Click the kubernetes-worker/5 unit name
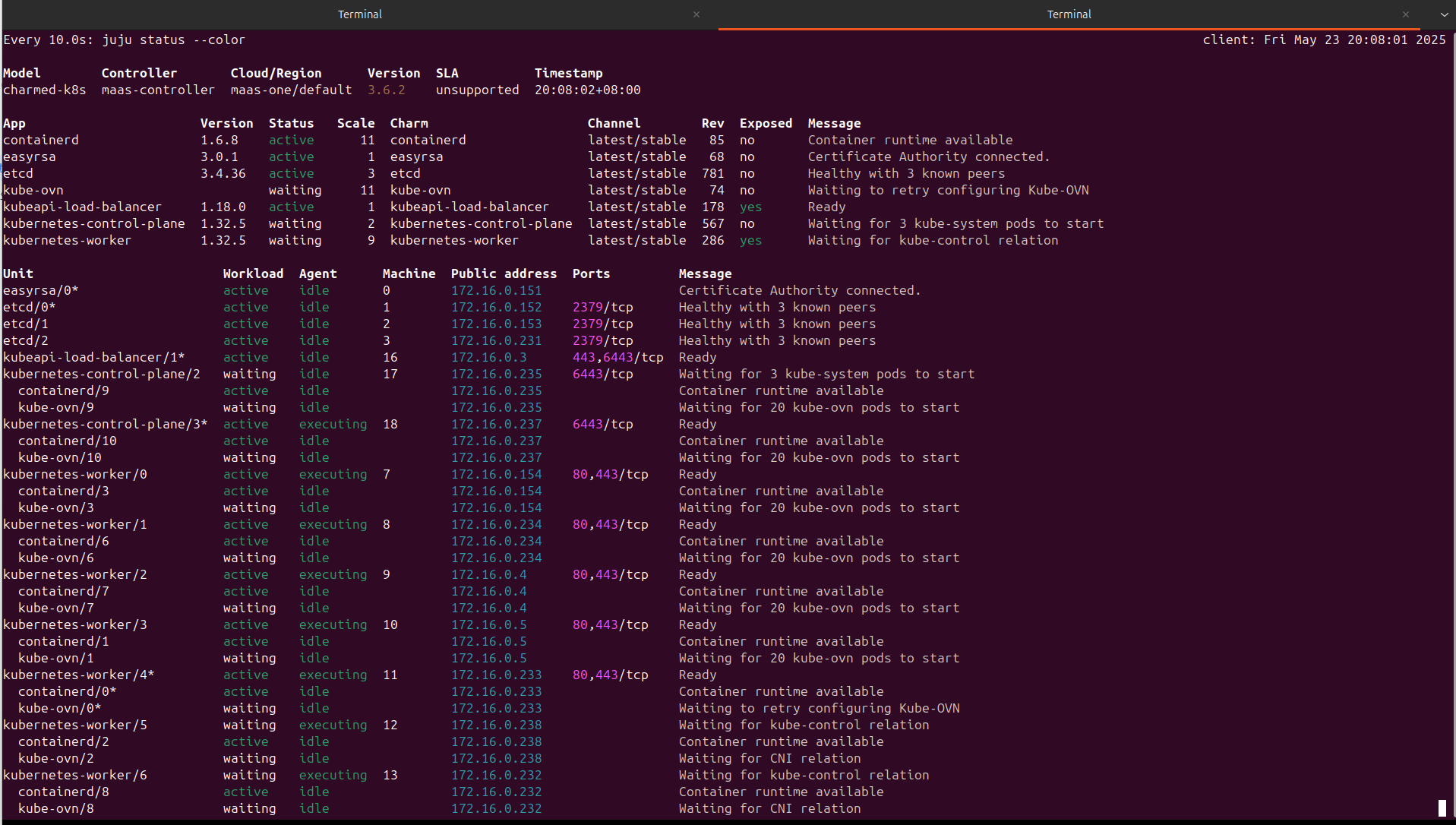The image size is (1456, 825). (x=75, y=725)
